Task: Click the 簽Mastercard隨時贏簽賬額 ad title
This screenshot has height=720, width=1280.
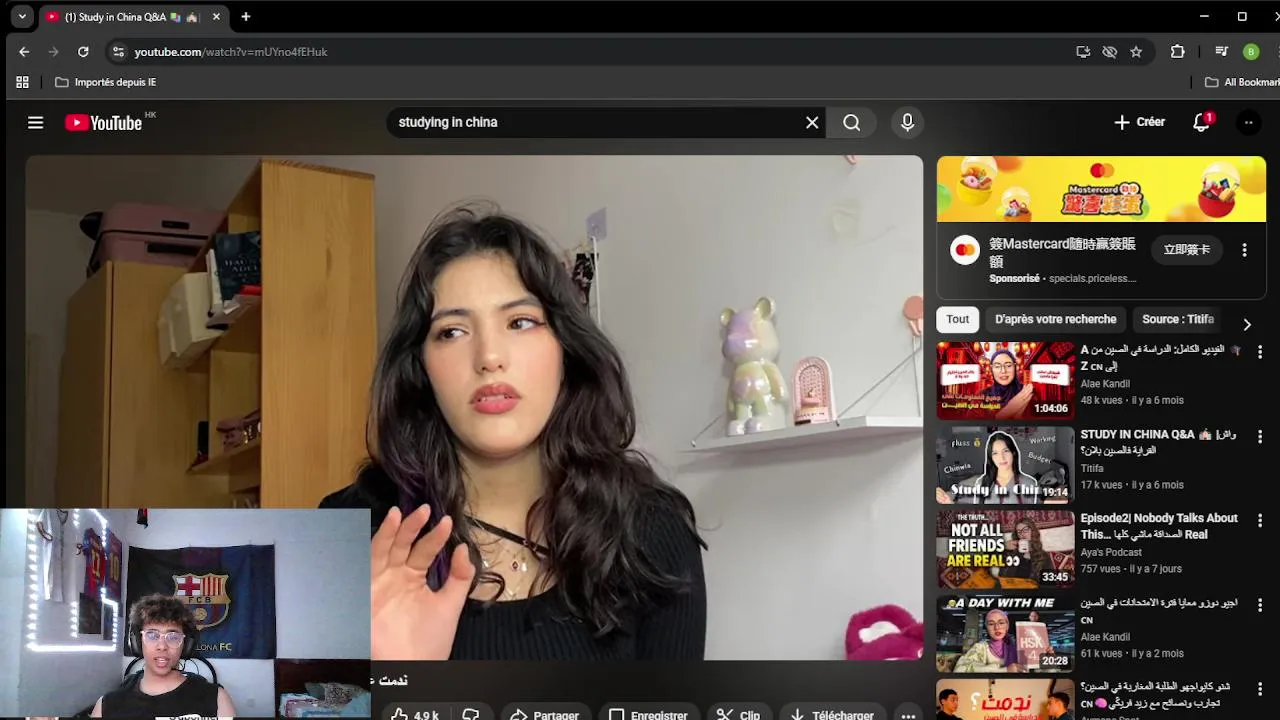Action: [1062, 252]
